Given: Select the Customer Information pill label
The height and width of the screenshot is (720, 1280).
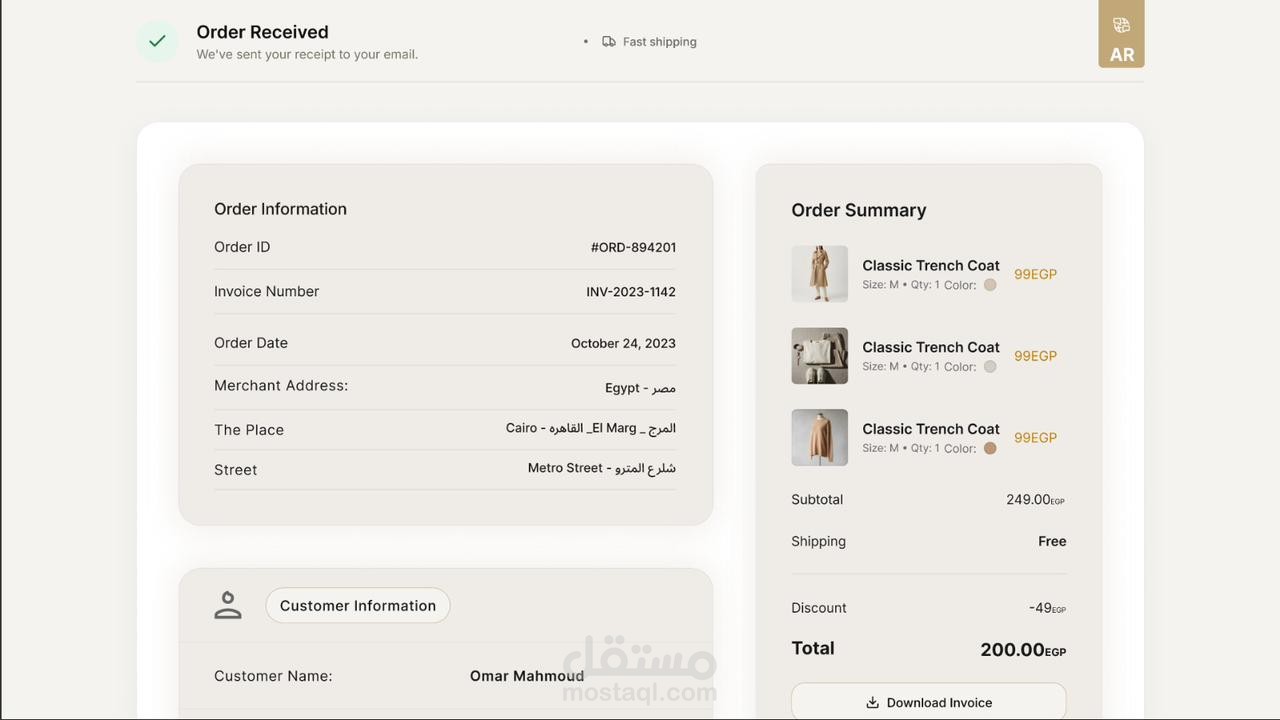Looking at the screenshot, I should pos(358,605).
